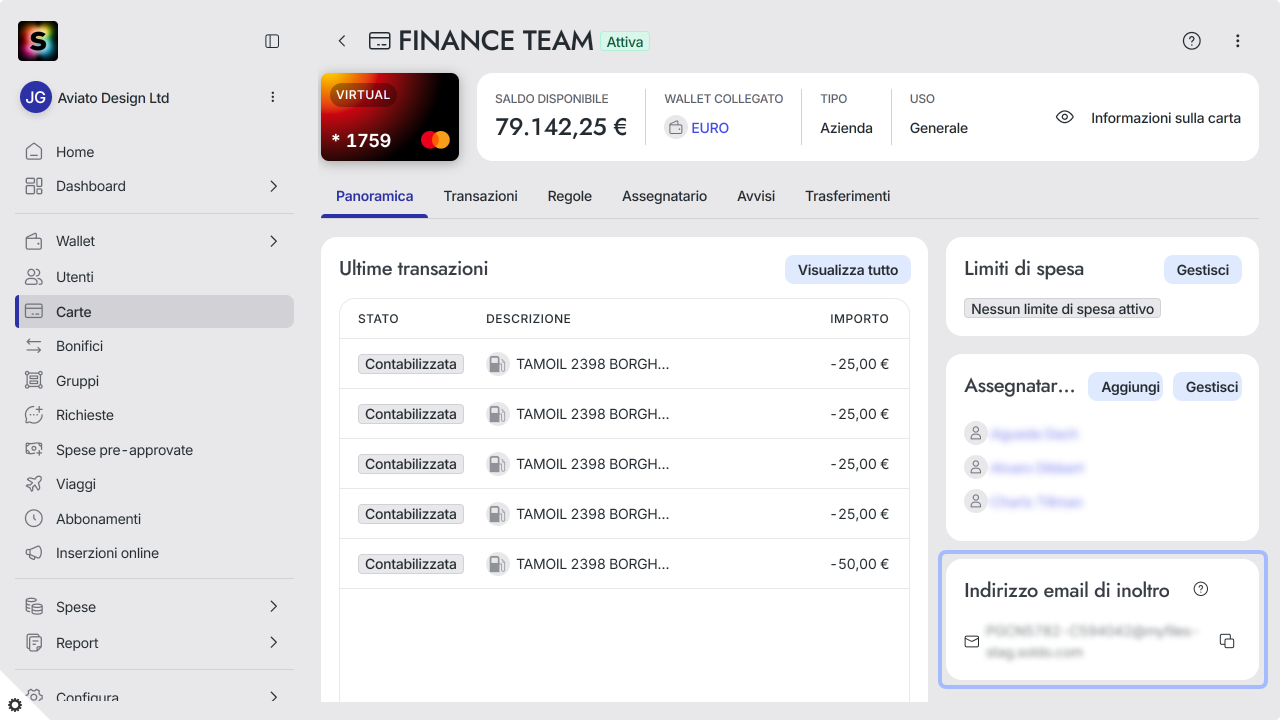Screen dimensions: 1280x720
Task: Switch to the Avvisi tab
Action: tap(756, 196)
